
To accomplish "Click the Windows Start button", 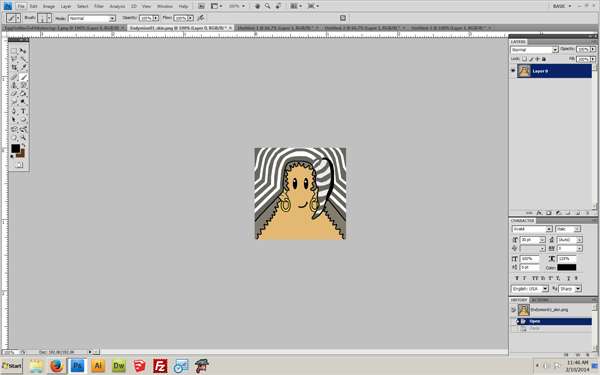I will point(11,366).
